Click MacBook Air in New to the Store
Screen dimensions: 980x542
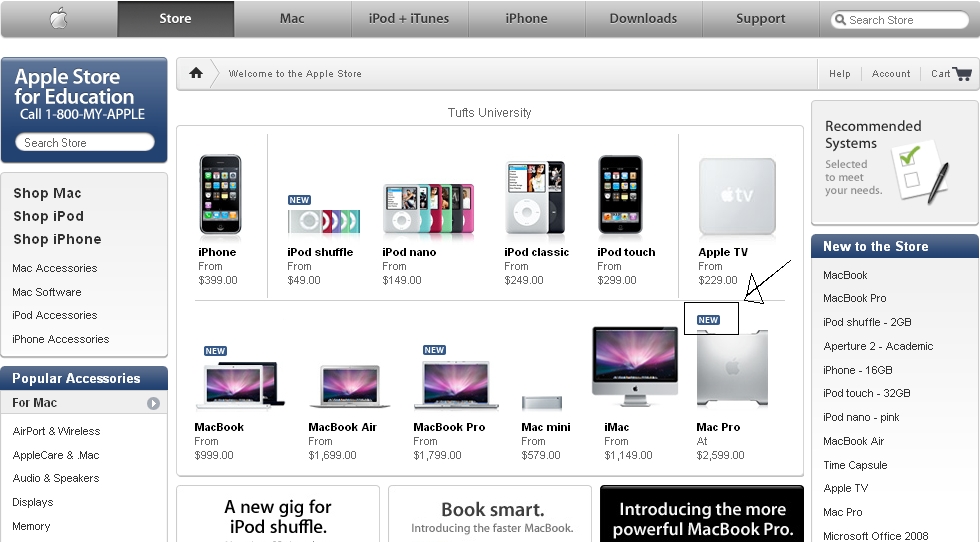tap(854, 441)
